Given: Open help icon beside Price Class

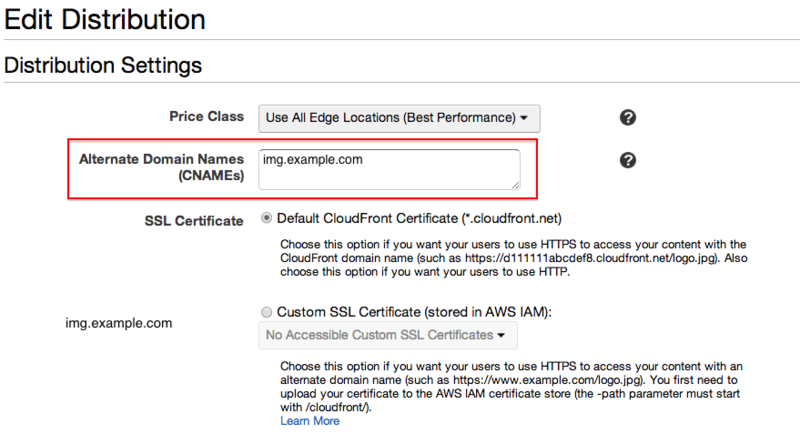Looking at the screenshot, I should pyautogui.click(x=628, y=117).
